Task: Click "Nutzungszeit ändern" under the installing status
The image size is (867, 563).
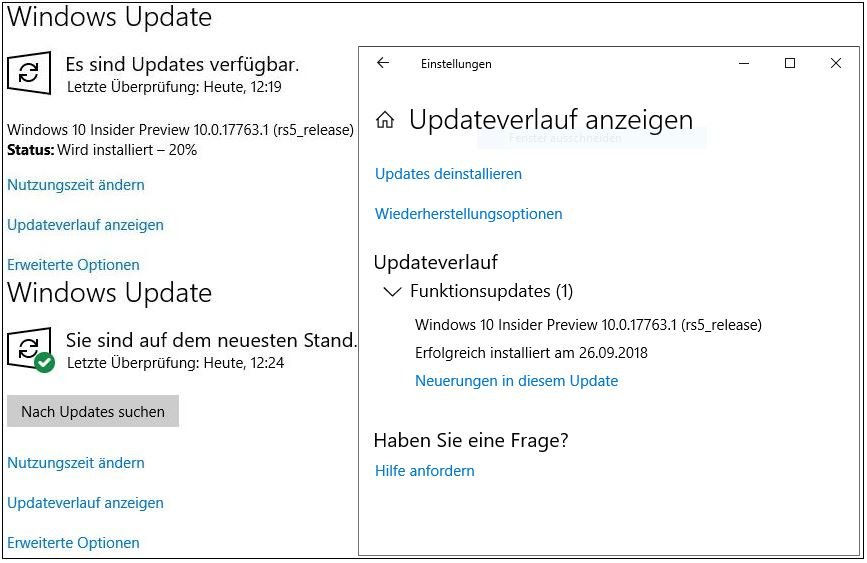Action: [x=76, y=185]
